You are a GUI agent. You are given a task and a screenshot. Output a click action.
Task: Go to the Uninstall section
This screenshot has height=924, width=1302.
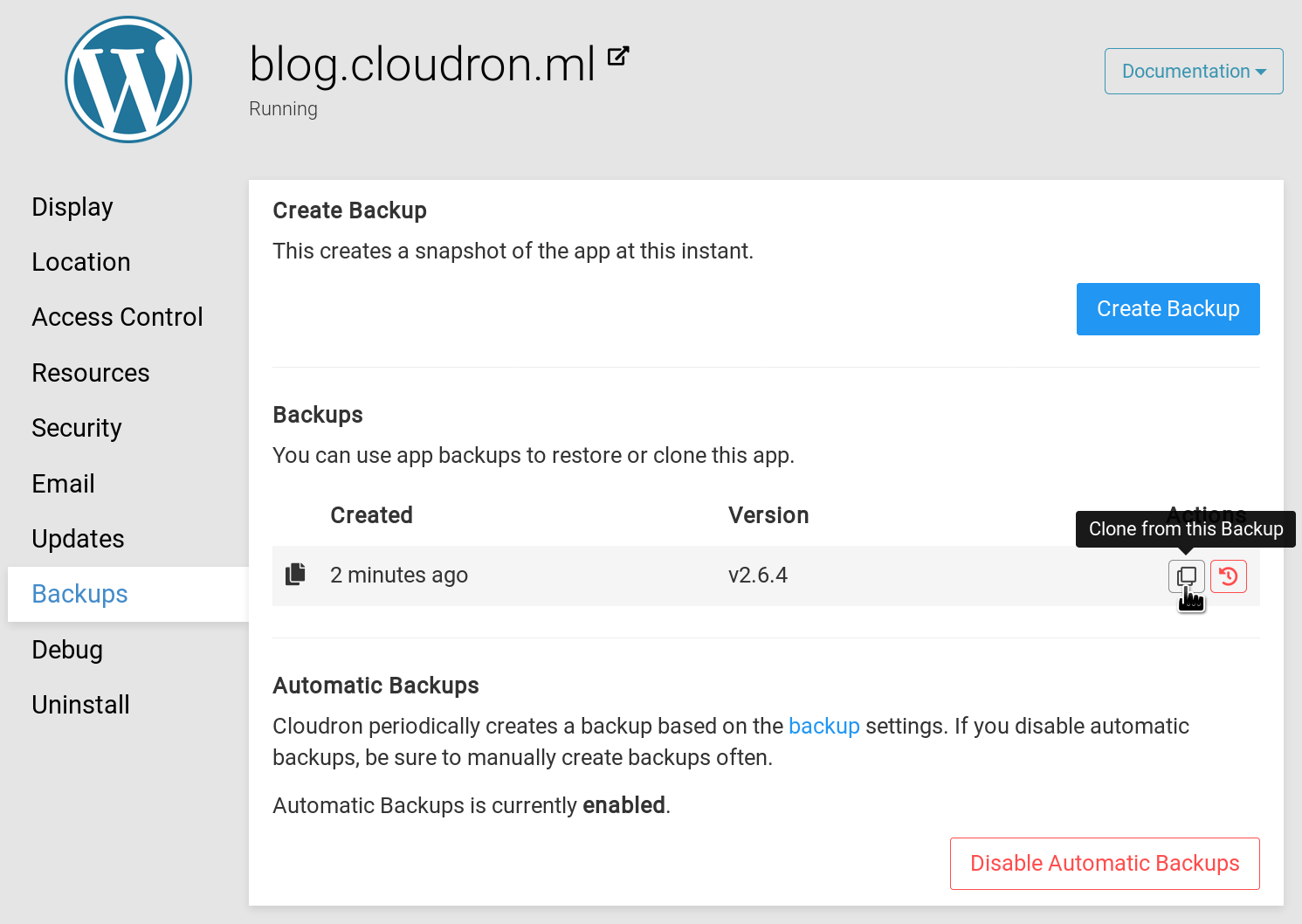[x=80, y=705]
